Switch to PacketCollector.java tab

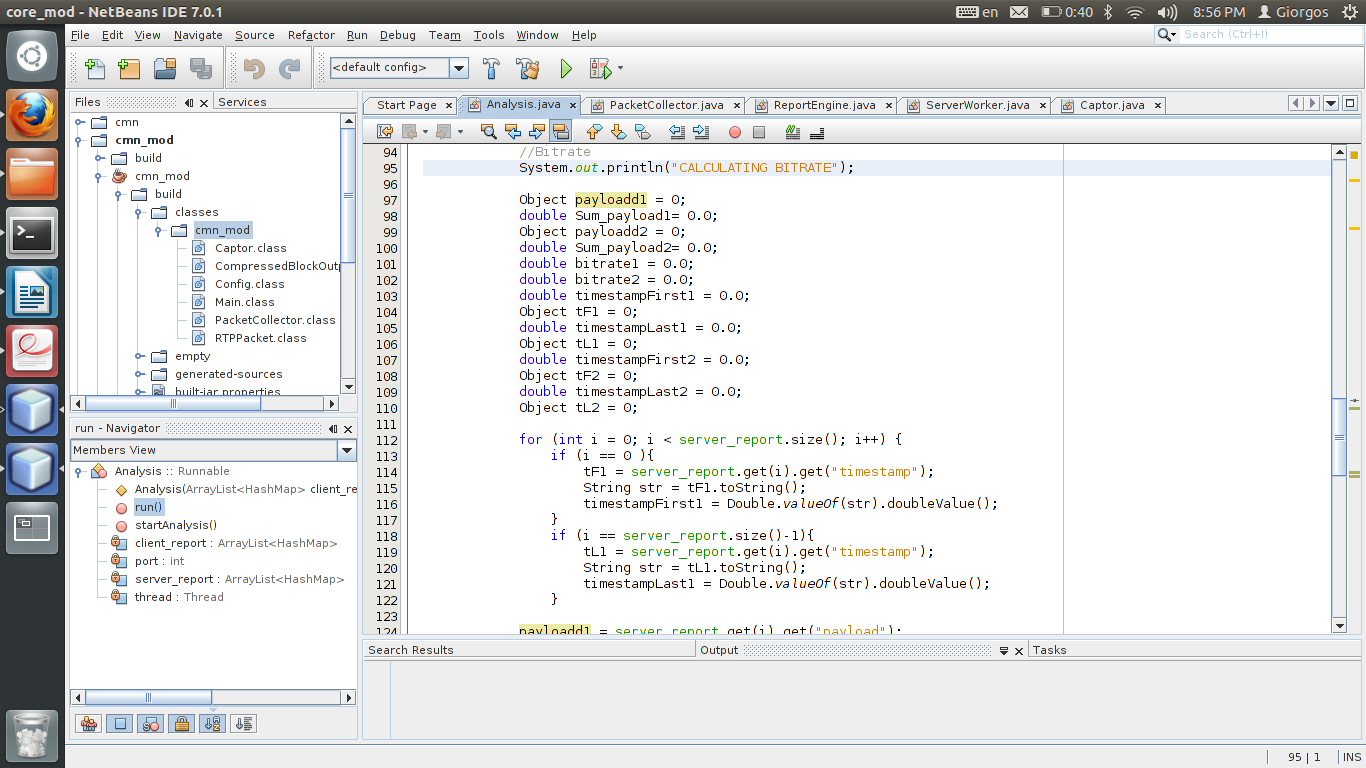666,105
